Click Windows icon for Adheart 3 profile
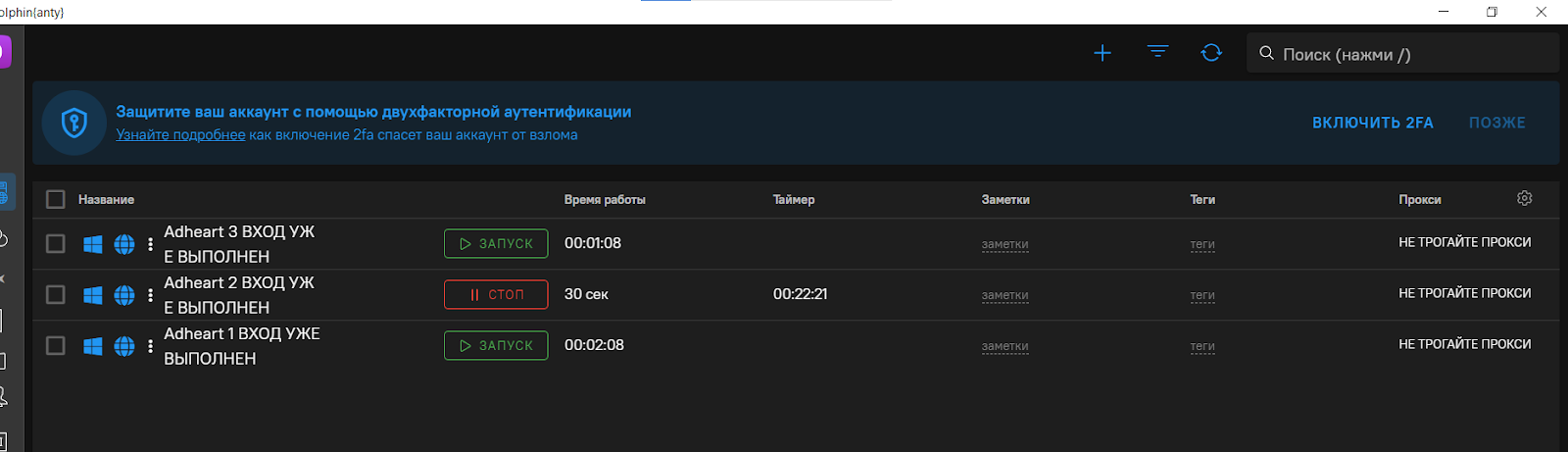This screenshot has height=452, width=1568. point(93,244)
